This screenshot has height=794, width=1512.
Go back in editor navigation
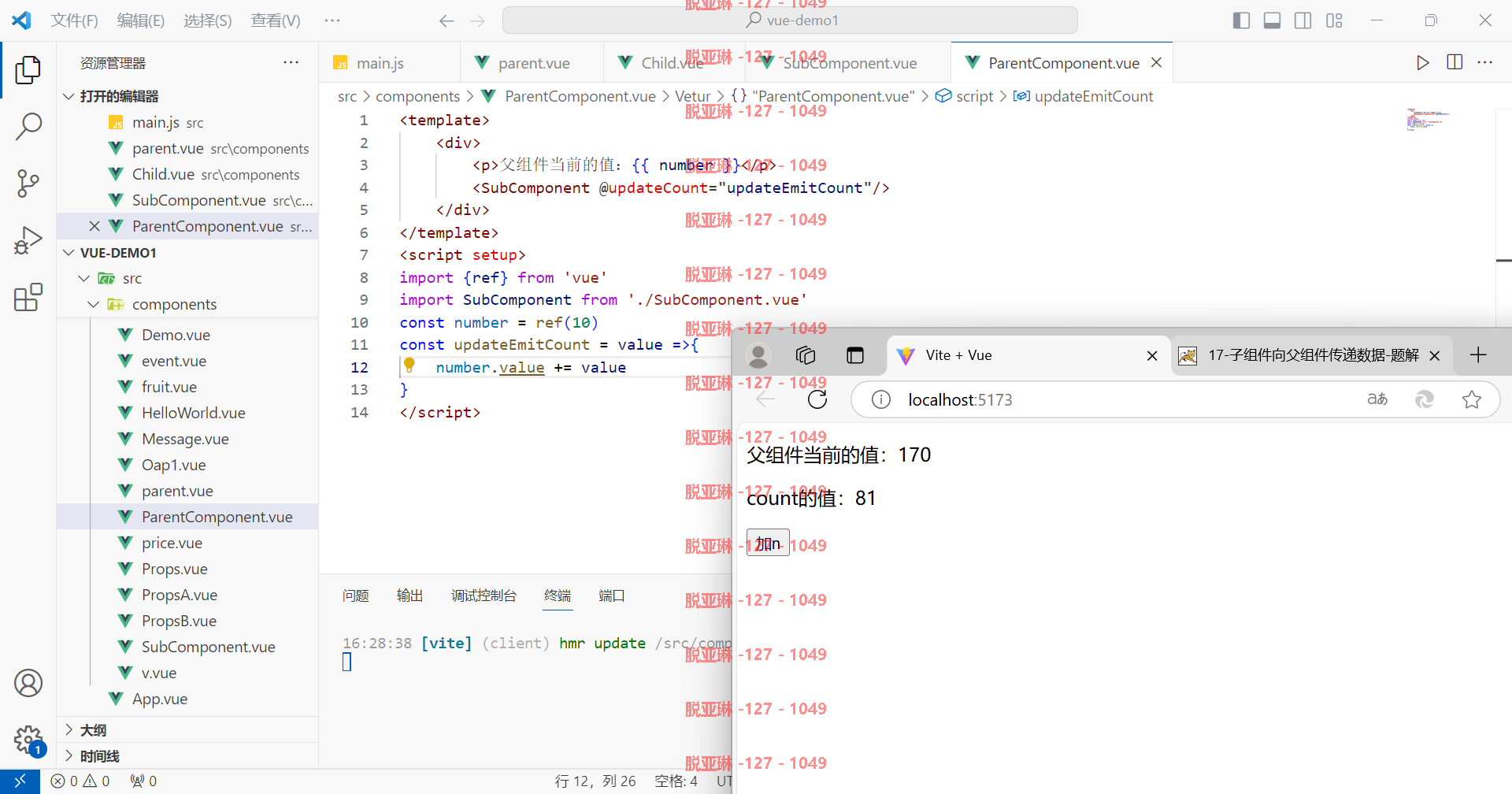tap(447, 20)
